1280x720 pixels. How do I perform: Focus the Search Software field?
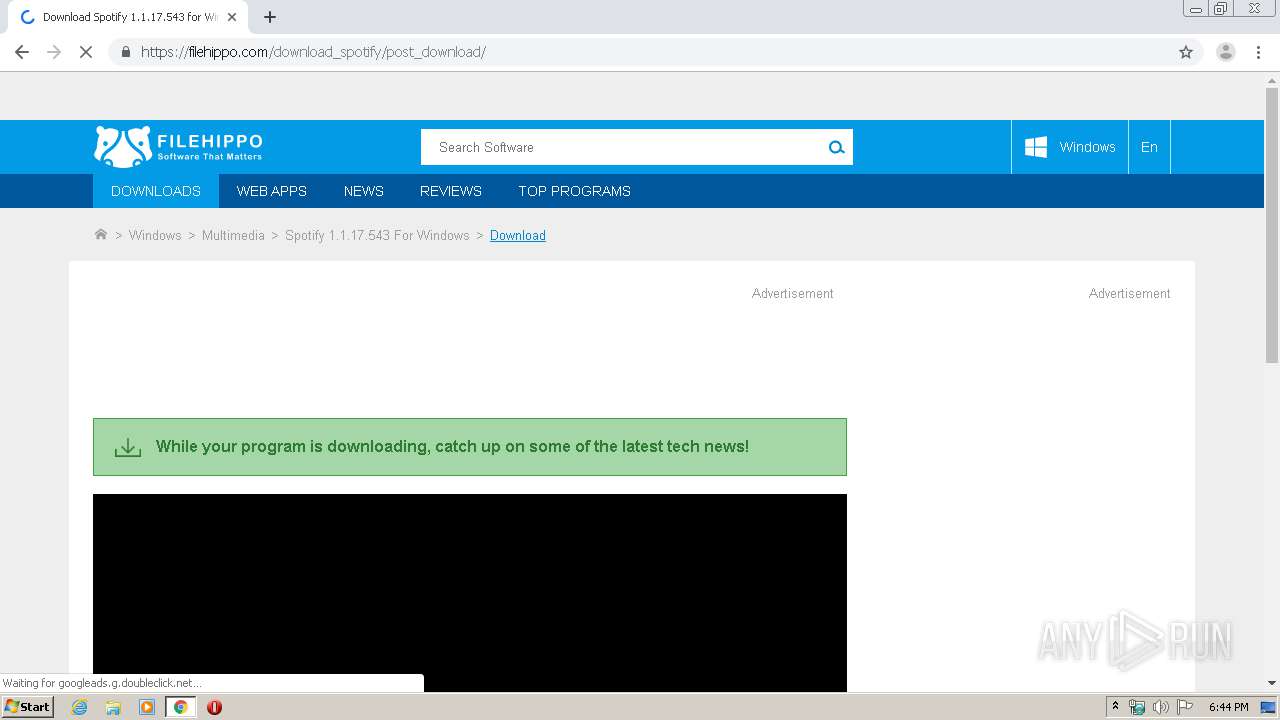622,147
